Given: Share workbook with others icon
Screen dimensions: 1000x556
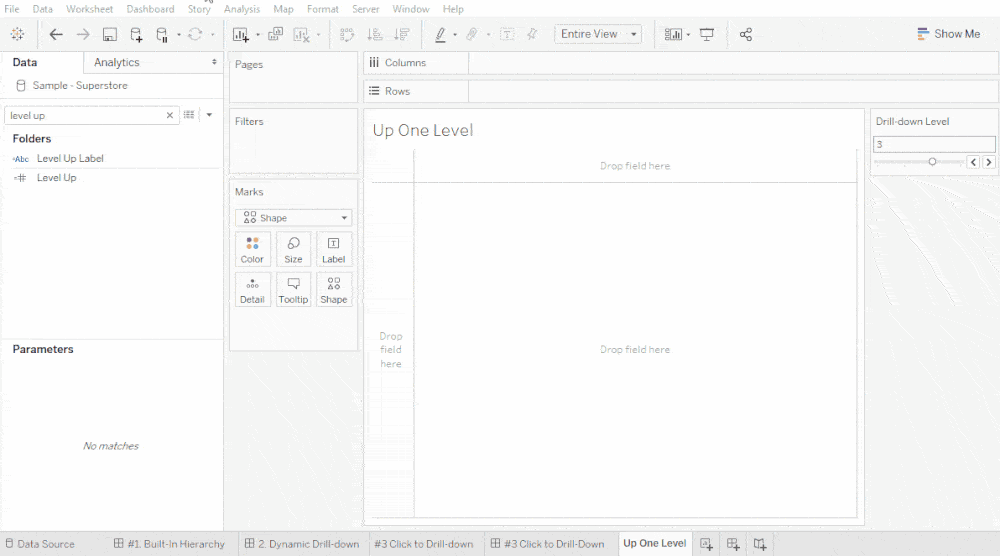Looking at the screenshot, I should pyautogui.click(x=746, y=34).
